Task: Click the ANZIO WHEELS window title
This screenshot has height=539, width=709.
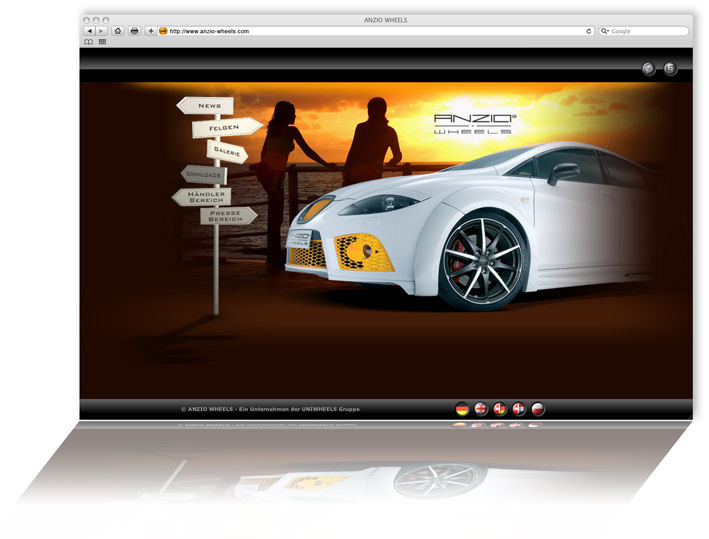Action: click(x=385, y=20)
